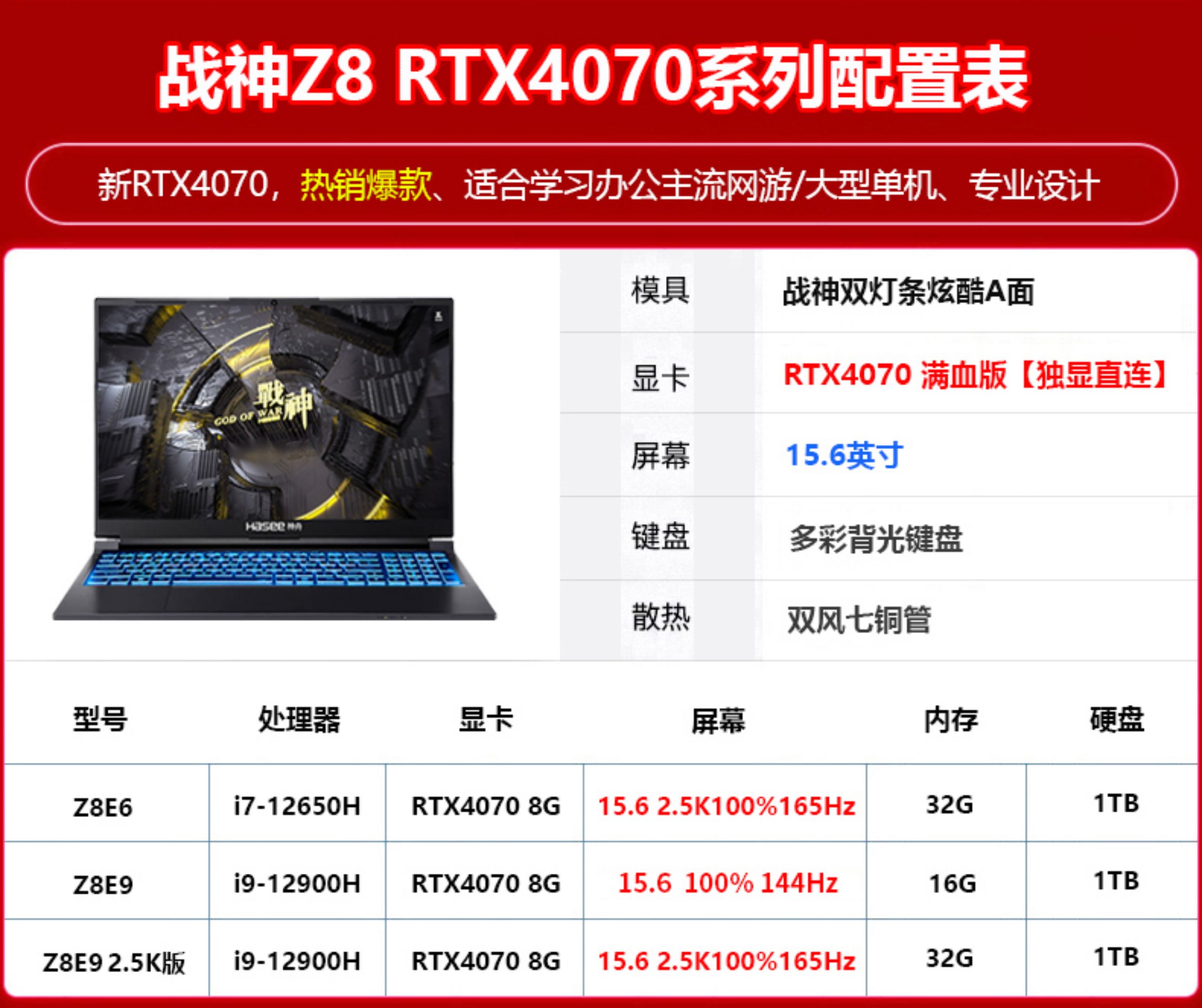The image size is (1202, 1008).
Task: Click the 双风七铜管 cooling value
Action: click(858, 620)
